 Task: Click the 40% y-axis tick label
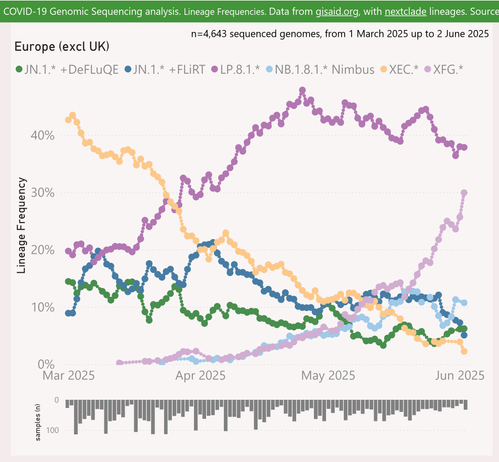point(42,135)
